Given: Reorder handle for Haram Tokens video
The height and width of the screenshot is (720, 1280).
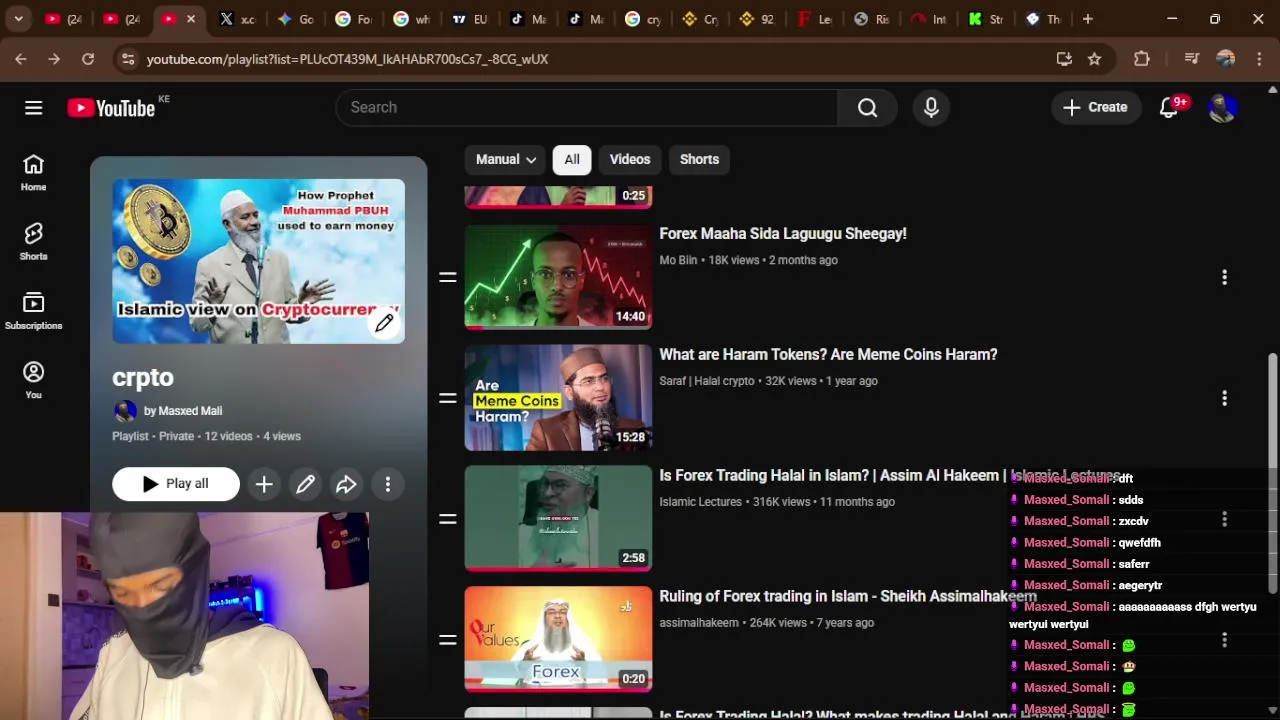Looking at the screenshot, I should 448,398.
